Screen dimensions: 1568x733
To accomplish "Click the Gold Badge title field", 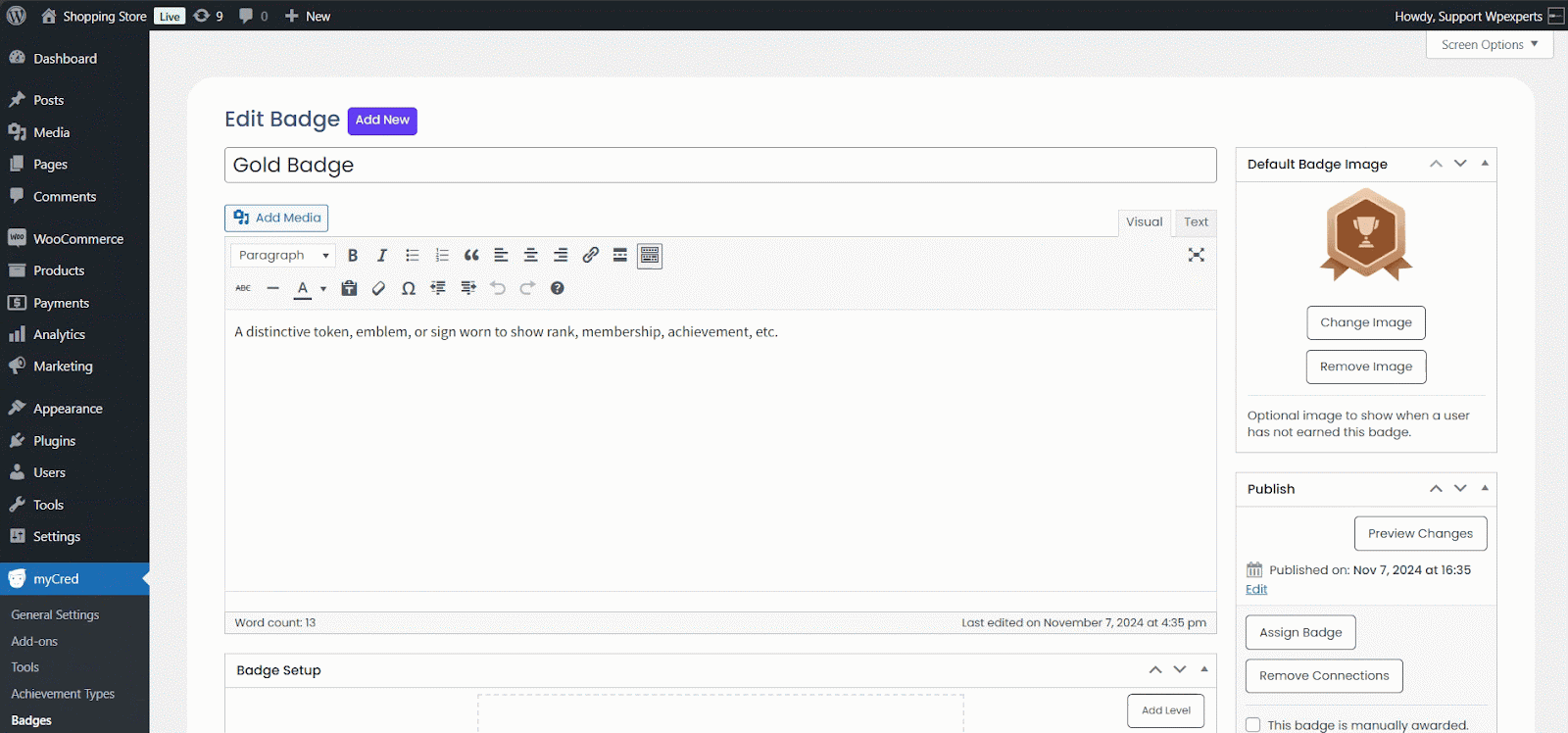I will [720, 166].
